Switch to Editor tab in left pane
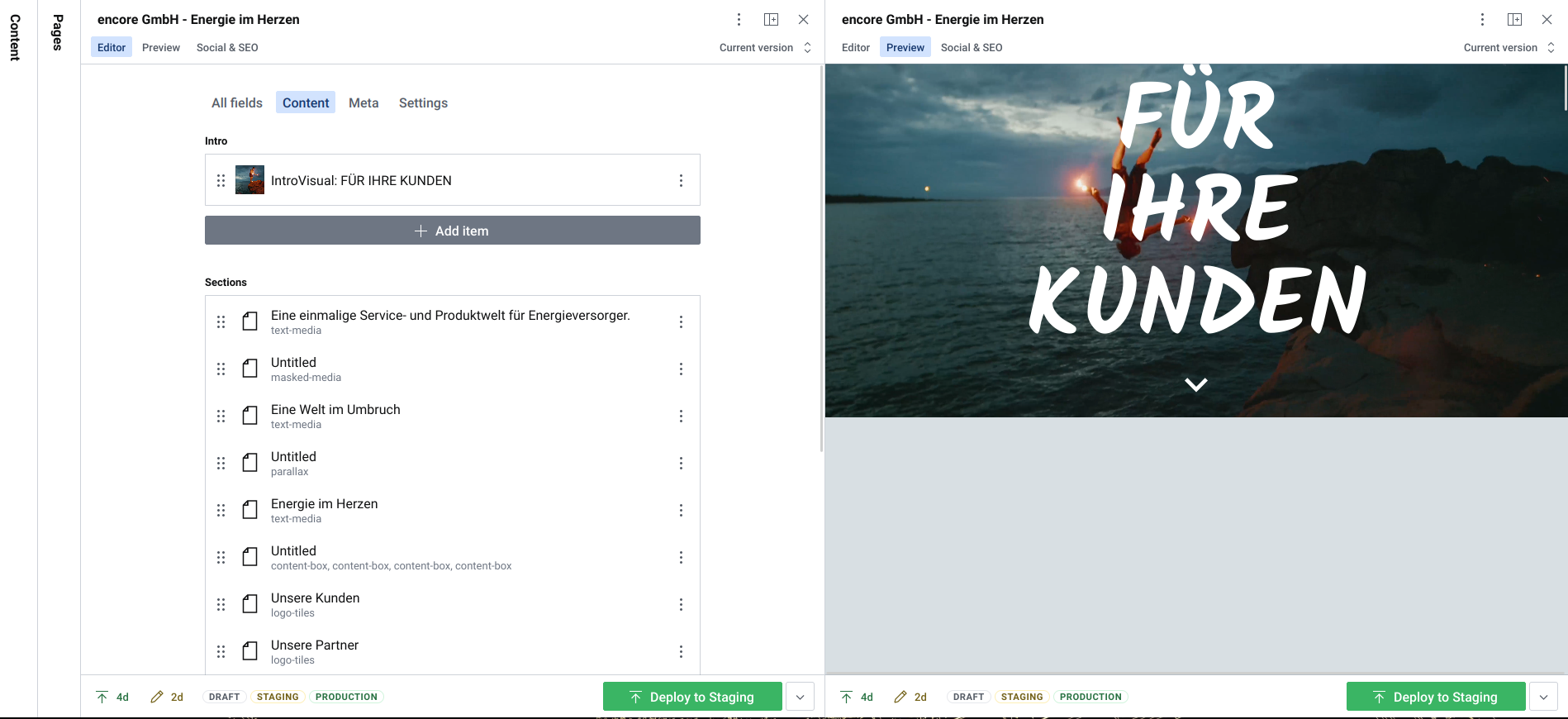The width and height of the screenshot is (1568, 719). (112, 47)
